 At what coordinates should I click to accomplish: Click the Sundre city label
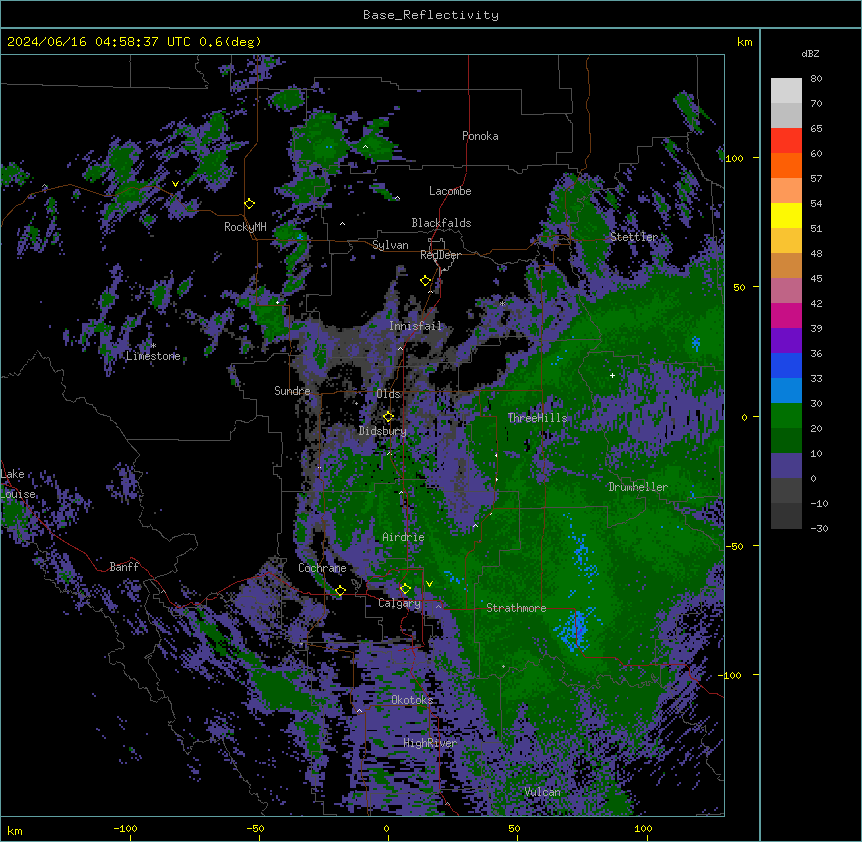click(x=292, y=391)
